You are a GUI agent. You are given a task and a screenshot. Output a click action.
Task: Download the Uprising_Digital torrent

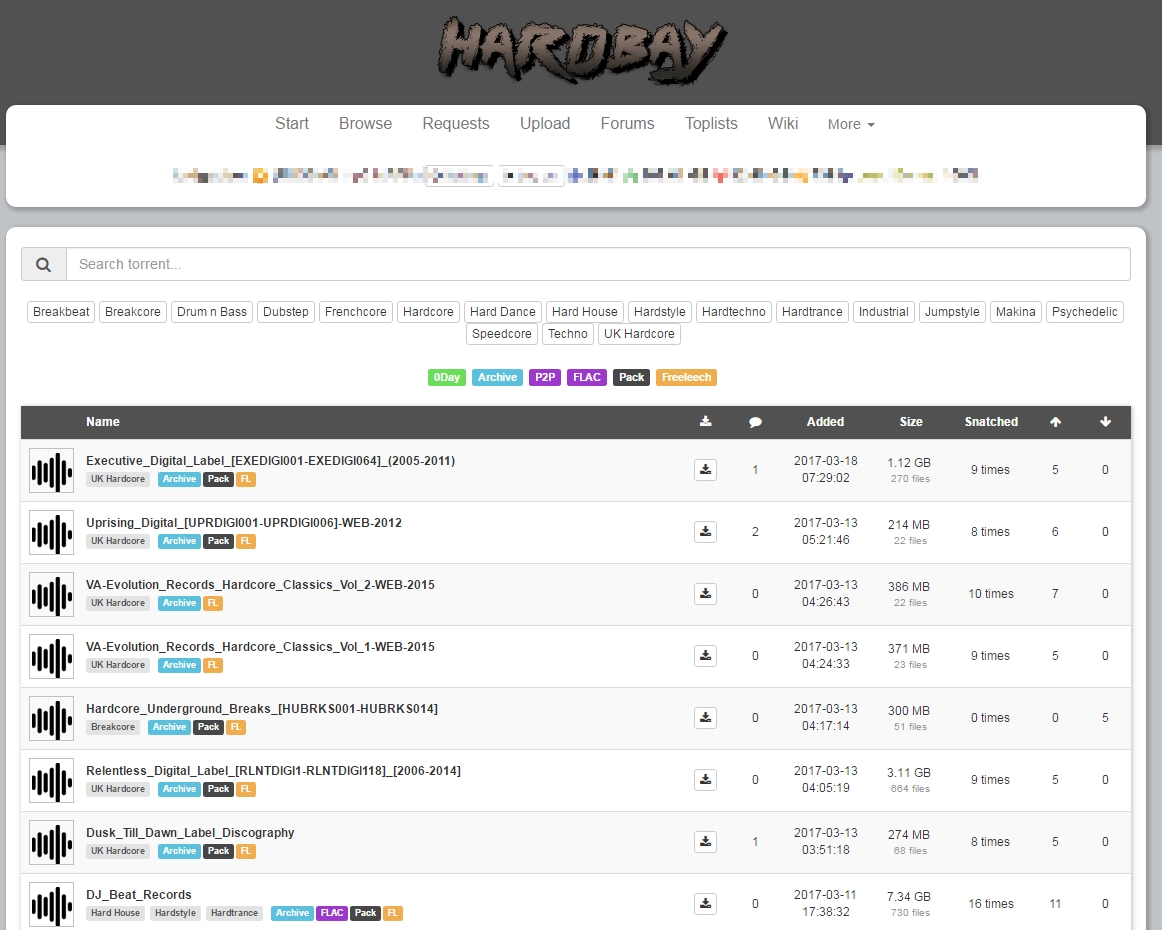coord(705,532)
